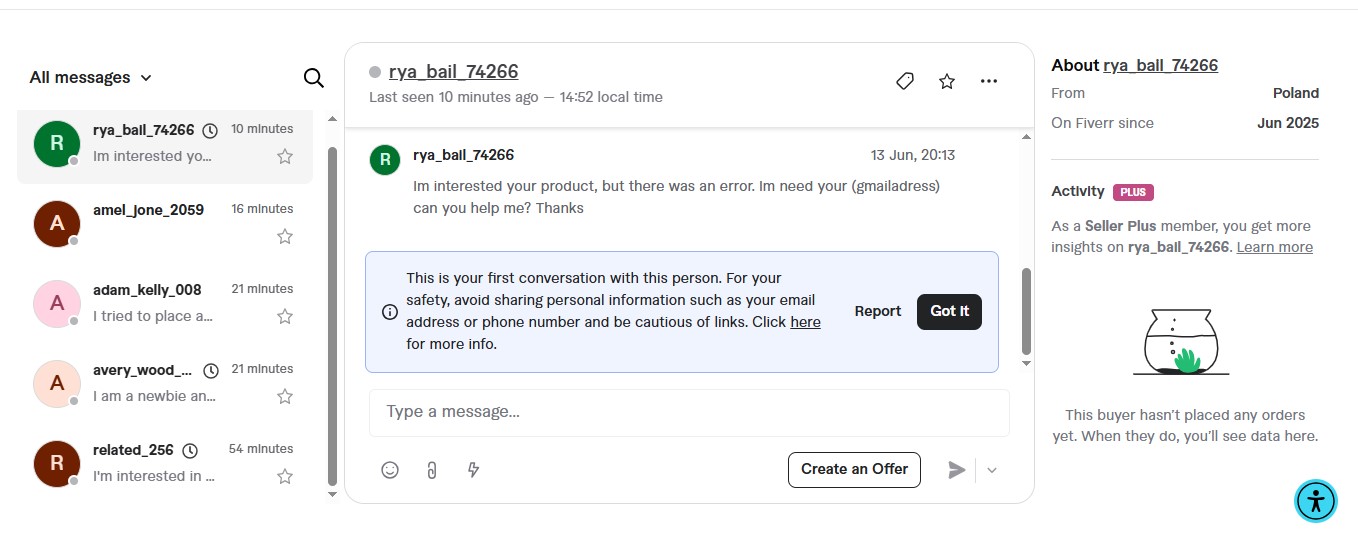This screenshot has width=1358, height=536.
Task: Send the message with paper plane icon
Action: [x=957, y=470]
